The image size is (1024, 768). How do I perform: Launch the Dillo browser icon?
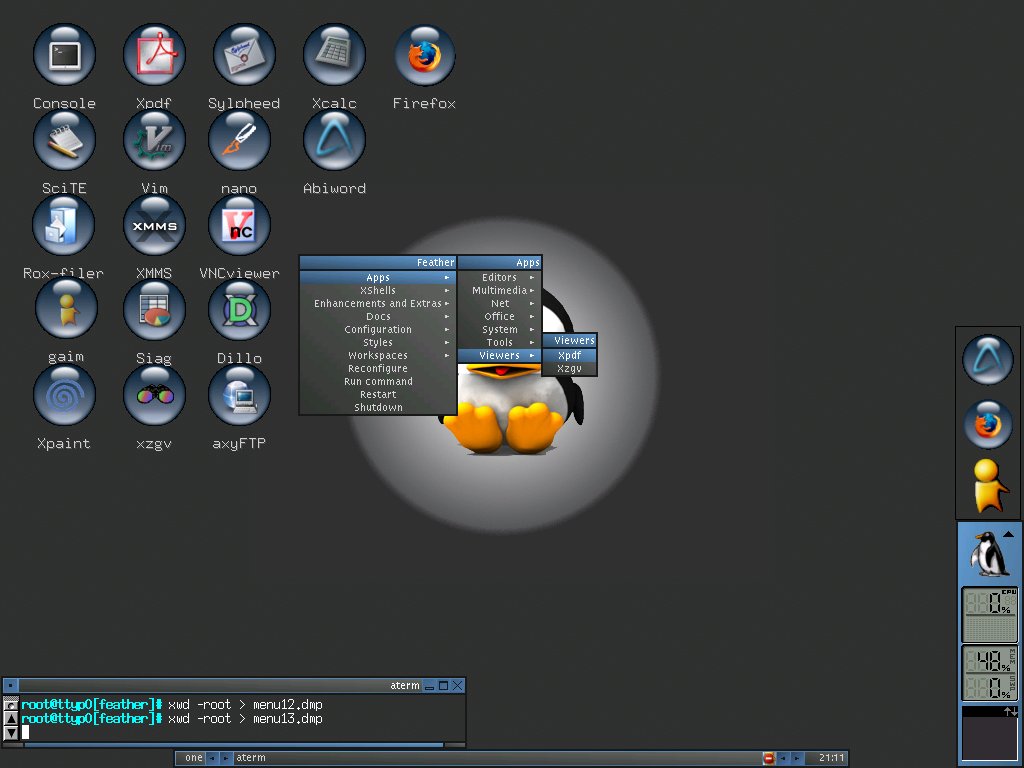(x=239, y=310)
